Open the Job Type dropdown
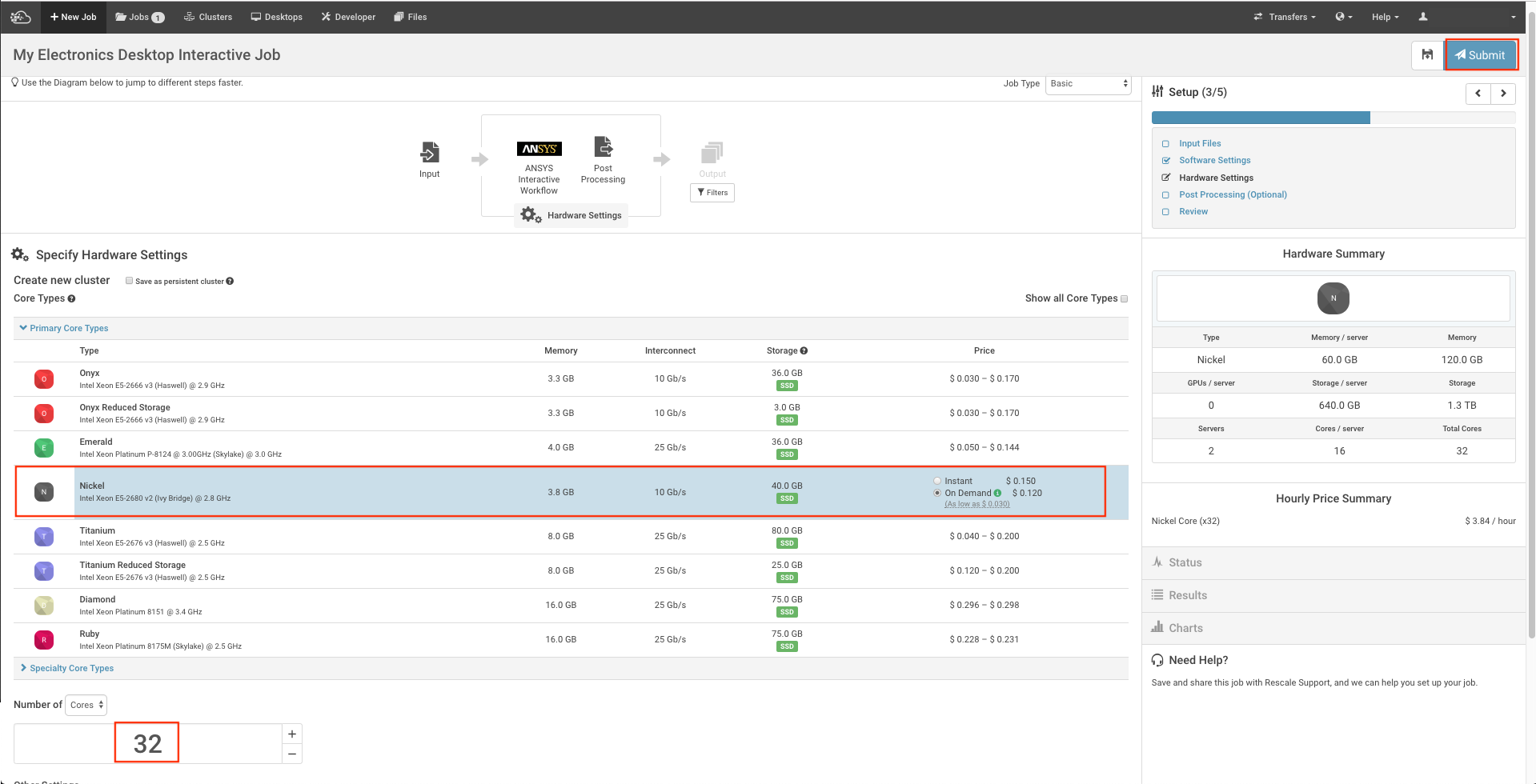 (1088, 84)
